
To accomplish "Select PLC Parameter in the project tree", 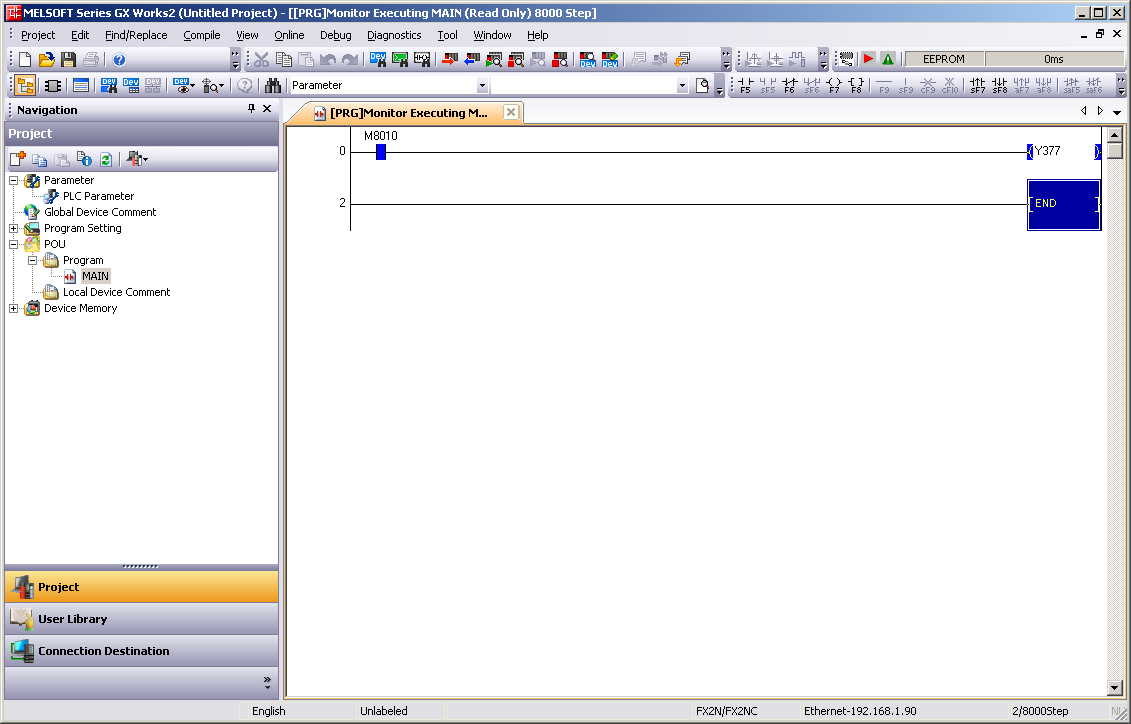I will (98, 196).
